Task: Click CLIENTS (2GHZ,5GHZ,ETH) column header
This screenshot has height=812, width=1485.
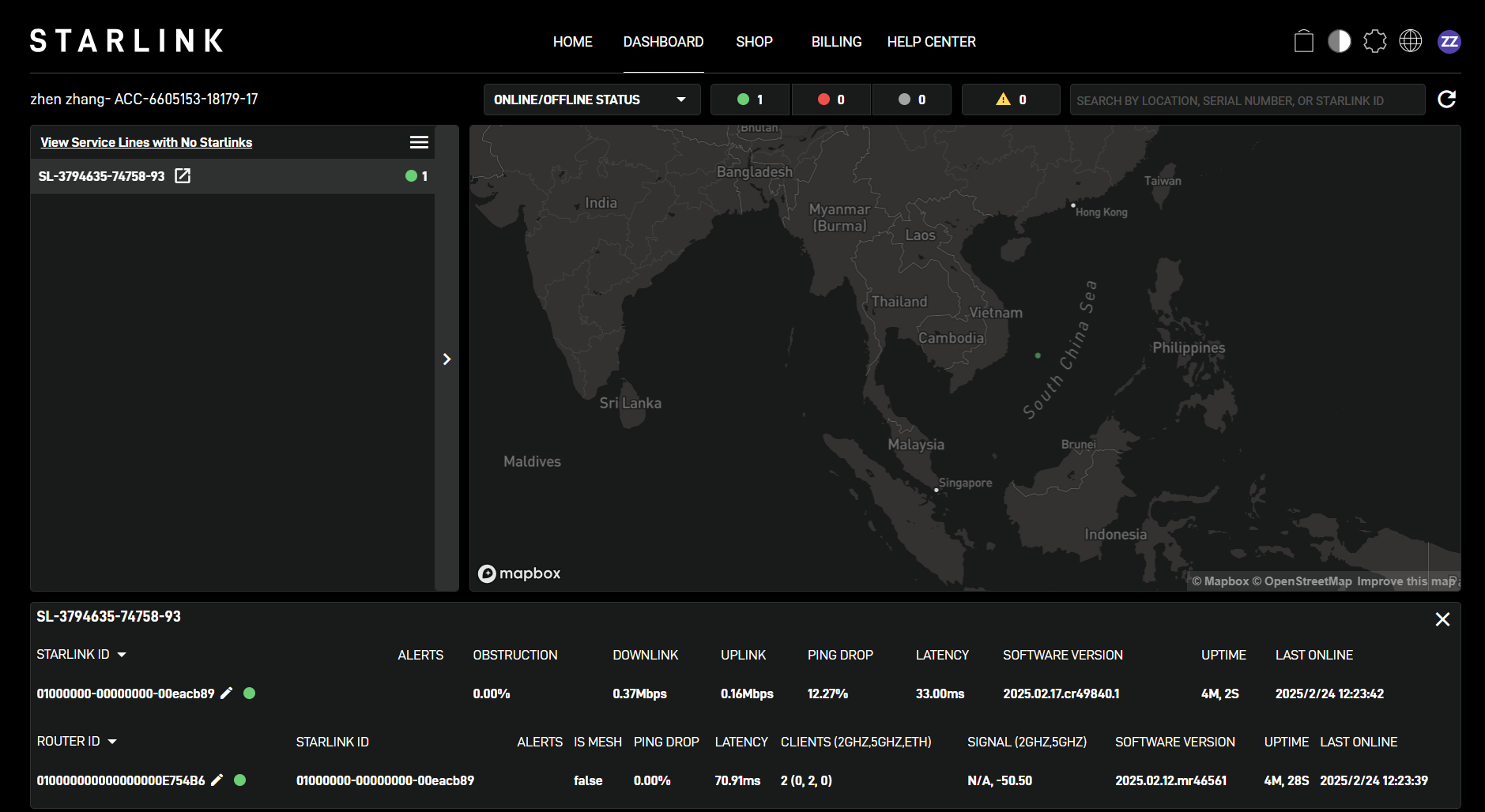Action: (856, 742)
